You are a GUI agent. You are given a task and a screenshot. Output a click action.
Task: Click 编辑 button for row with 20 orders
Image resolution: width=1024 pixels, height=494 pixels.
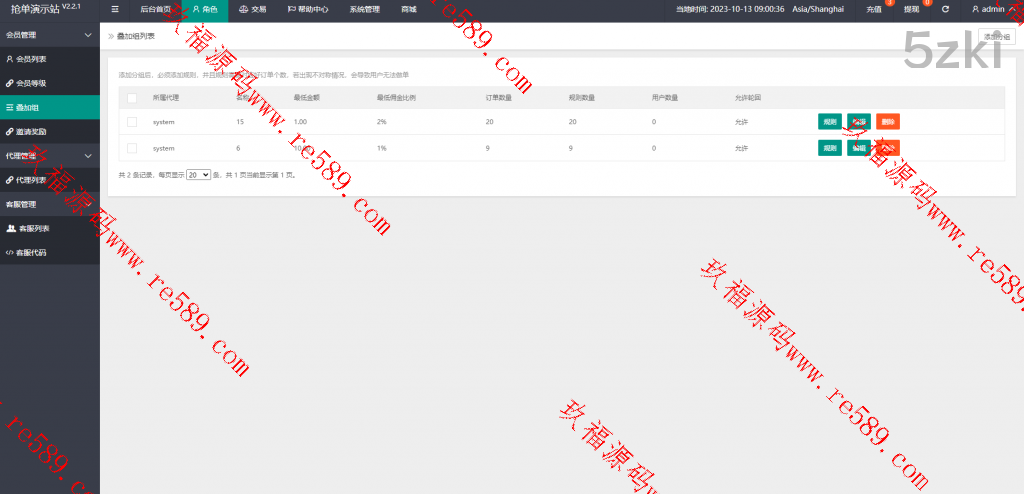(x=859, y=122)
